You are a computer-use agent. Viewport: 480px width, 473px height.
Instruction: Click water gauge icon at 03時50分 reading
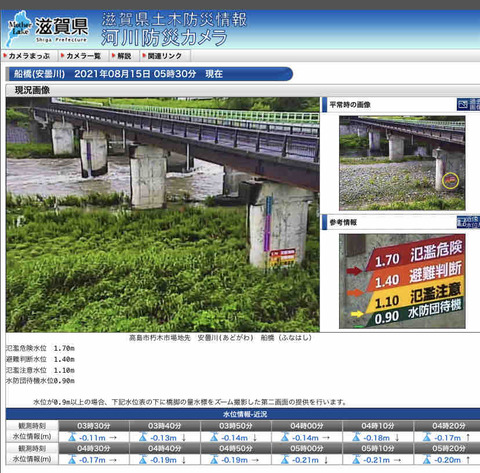[x=214, y=437]
